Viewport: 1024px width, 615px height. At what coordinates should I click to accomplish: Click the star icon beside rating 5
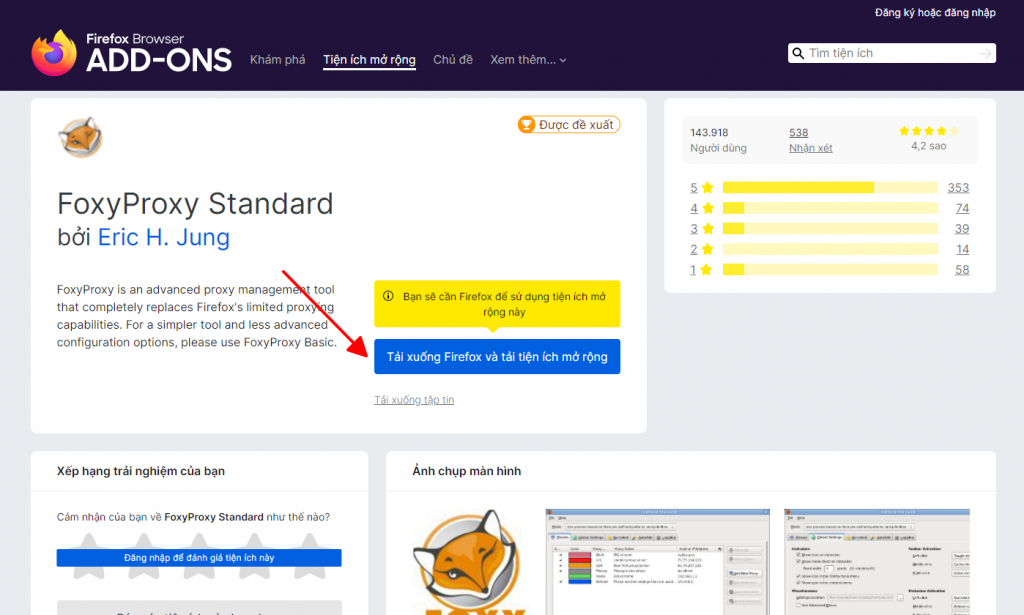click(708, 188)
